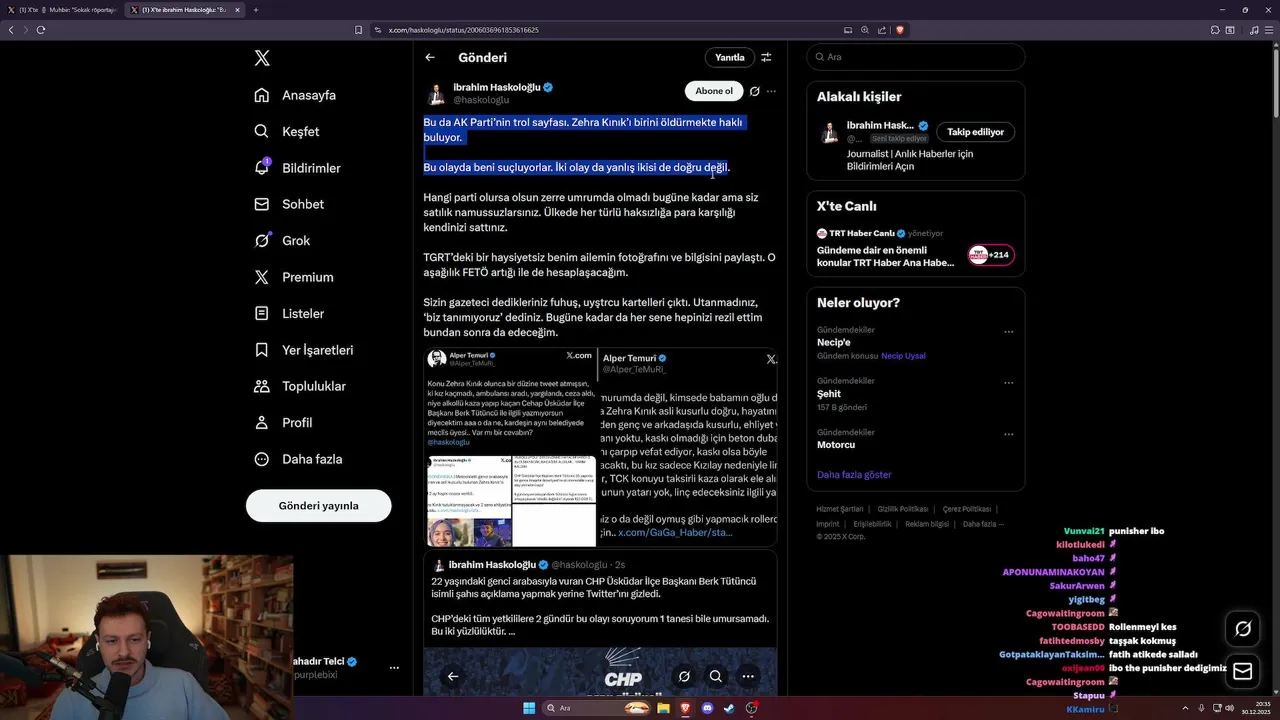Click the Listeler list icon

(x=262, y=313)
